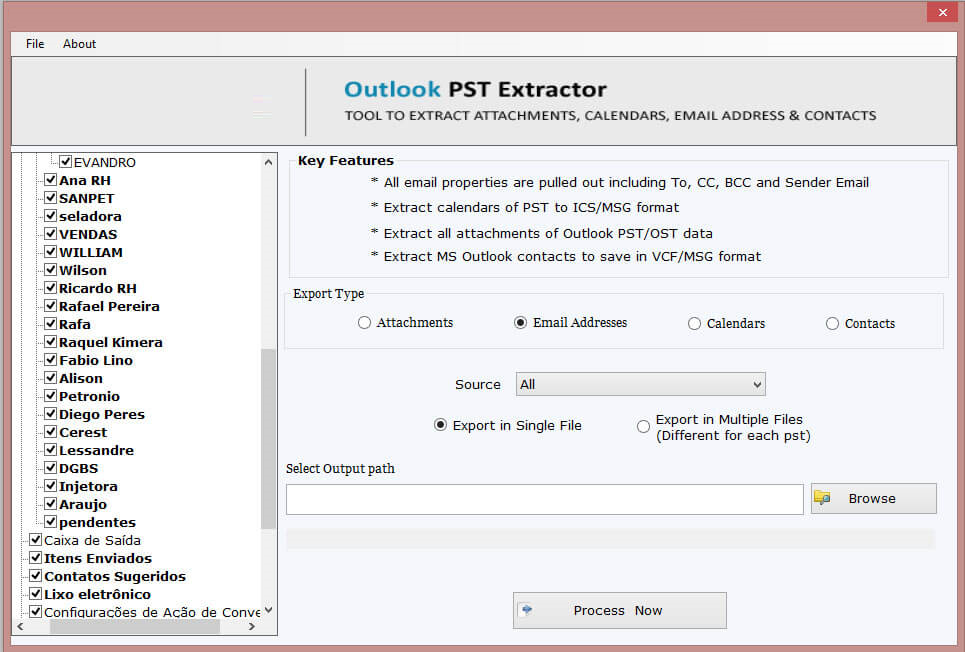Open the Source dropdown showing All
Image resolution: width=965 pixels, height=652 pixels.
tap(641, 384)
